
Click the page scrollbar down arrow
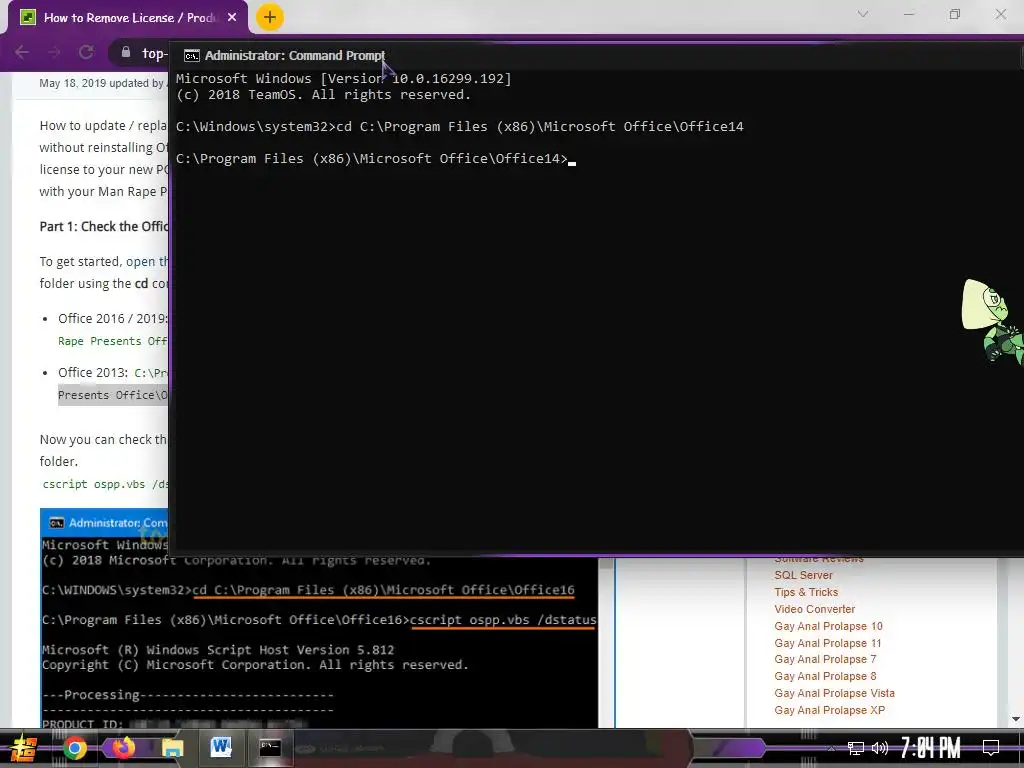(x=1016, y=719)
